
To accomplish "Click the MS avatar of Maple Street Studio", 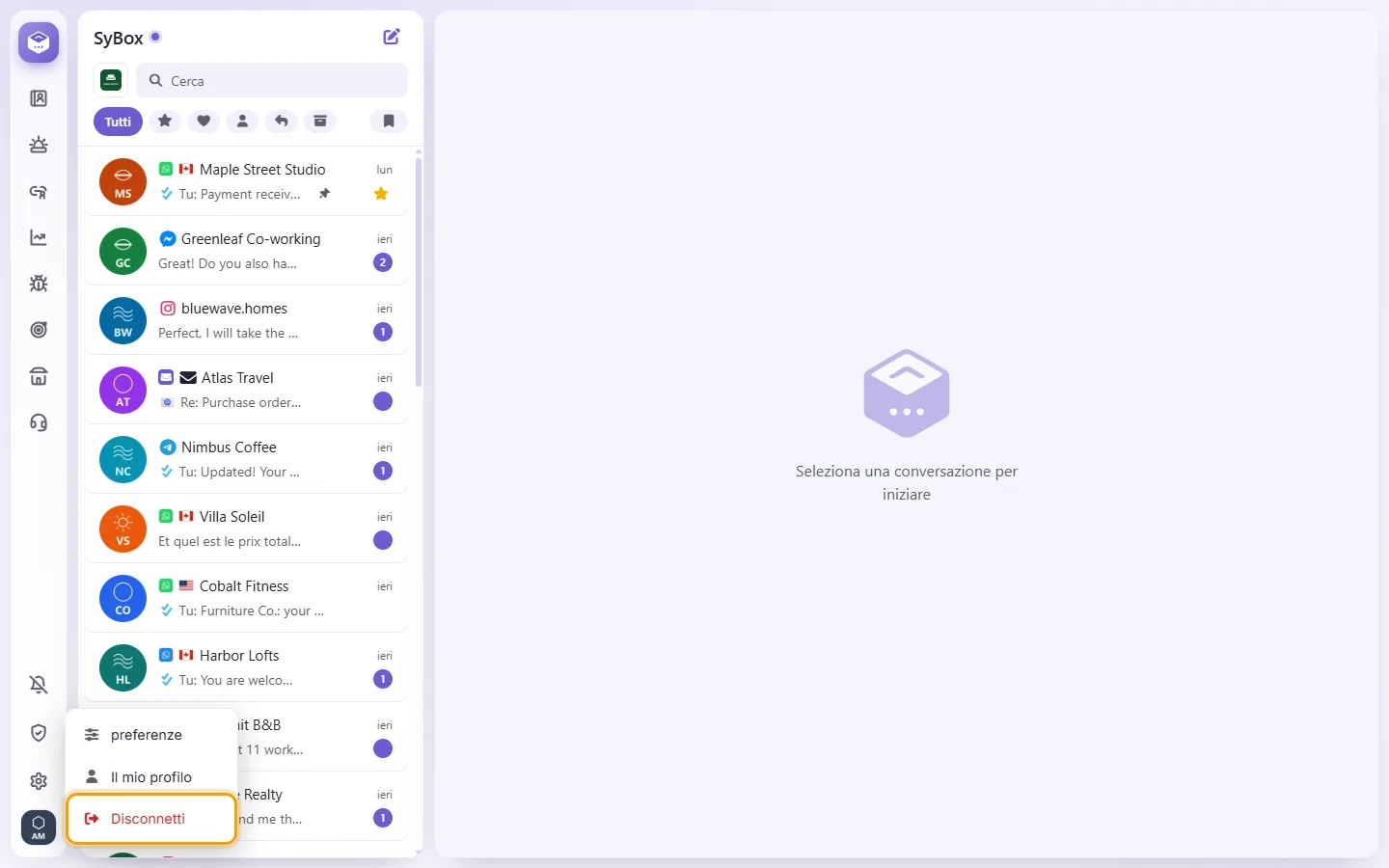I will [123, 182].
